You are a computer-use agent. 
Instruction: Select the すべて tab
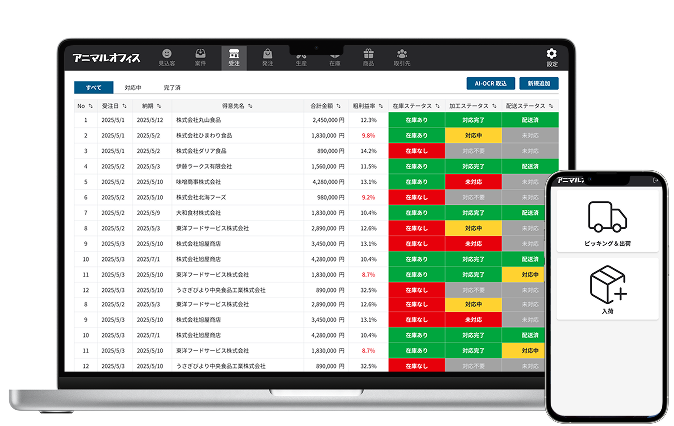[x=93, y=87]
